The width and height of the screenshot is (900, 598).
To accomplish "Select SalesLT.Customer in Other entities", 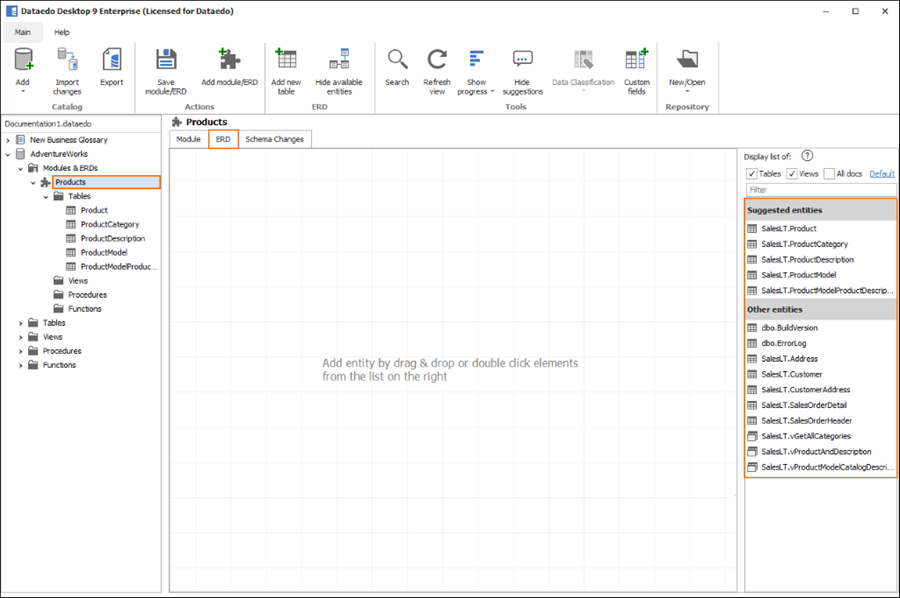I will (791, 374).
